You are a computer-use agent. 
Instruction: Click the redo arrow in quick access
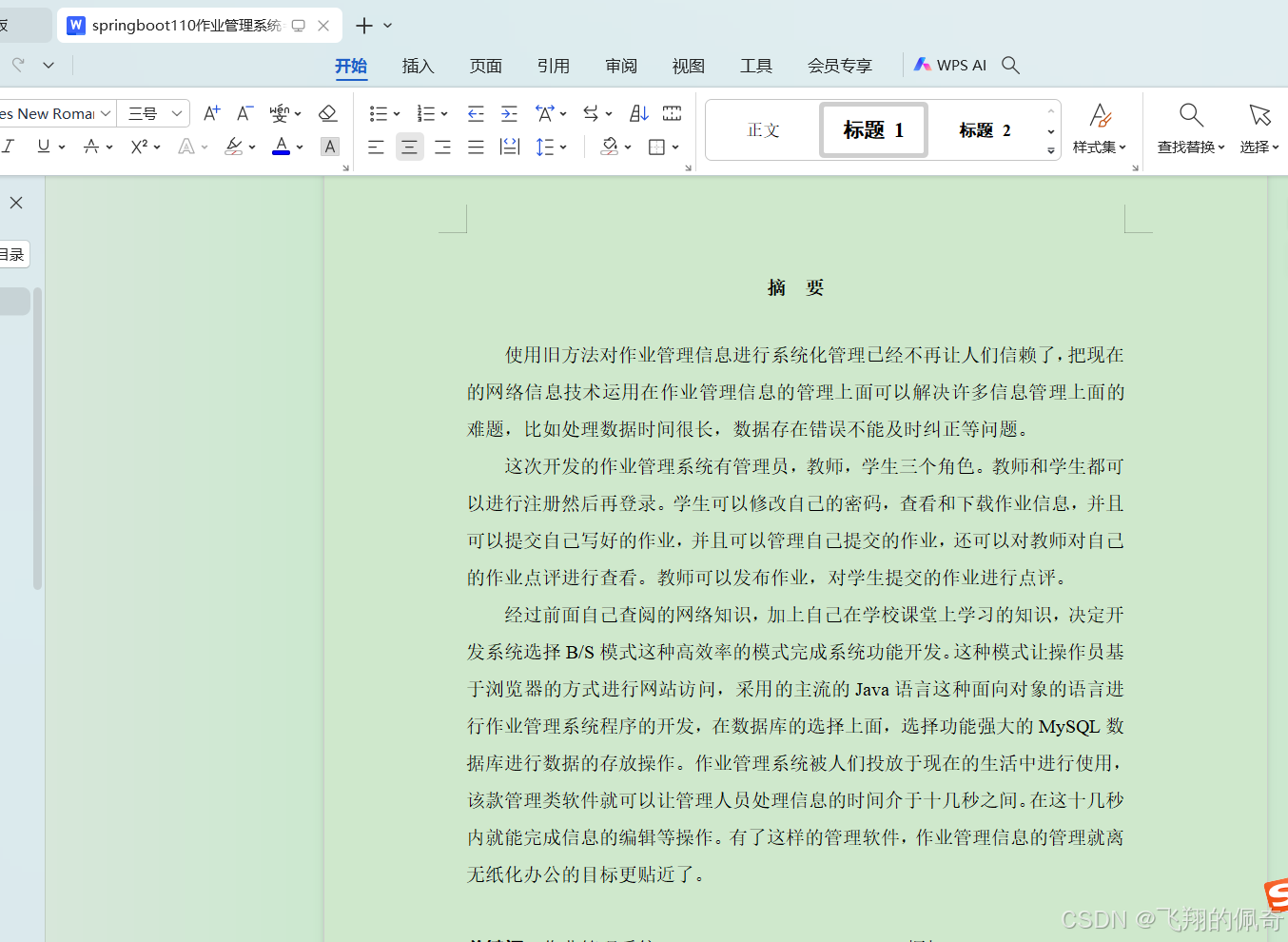click(x=18, y=65)
